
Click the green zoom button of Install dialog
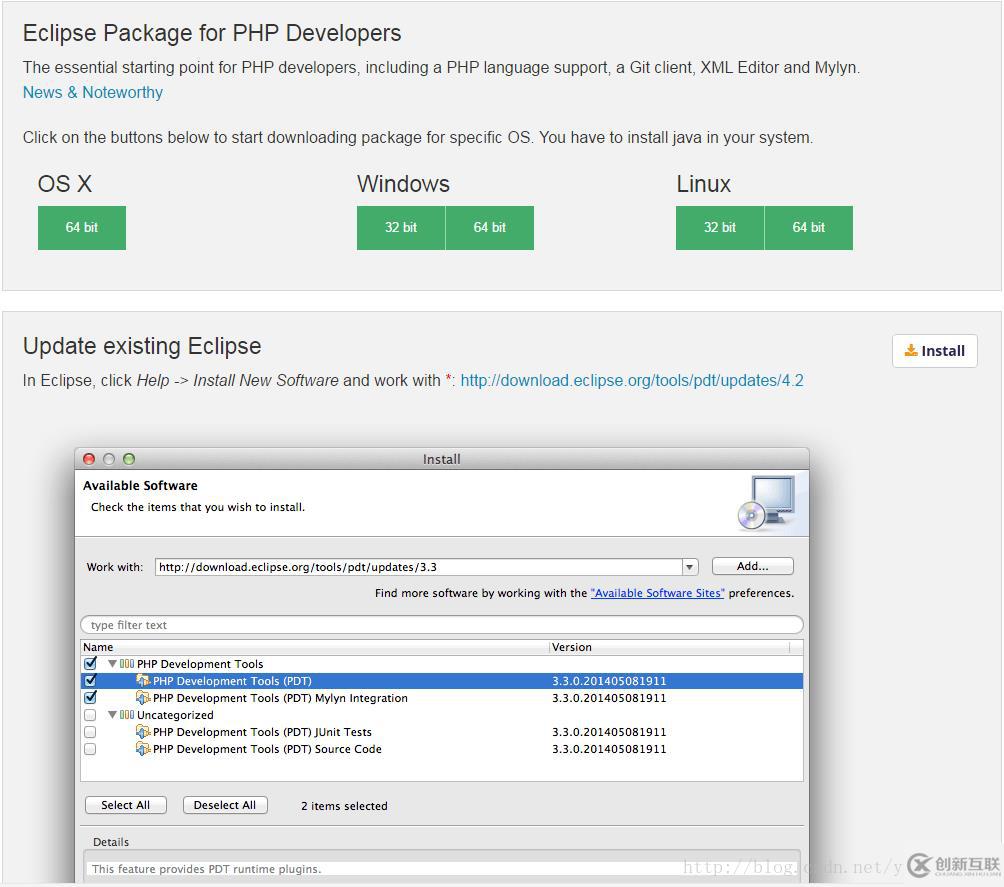tap(129, 459)
